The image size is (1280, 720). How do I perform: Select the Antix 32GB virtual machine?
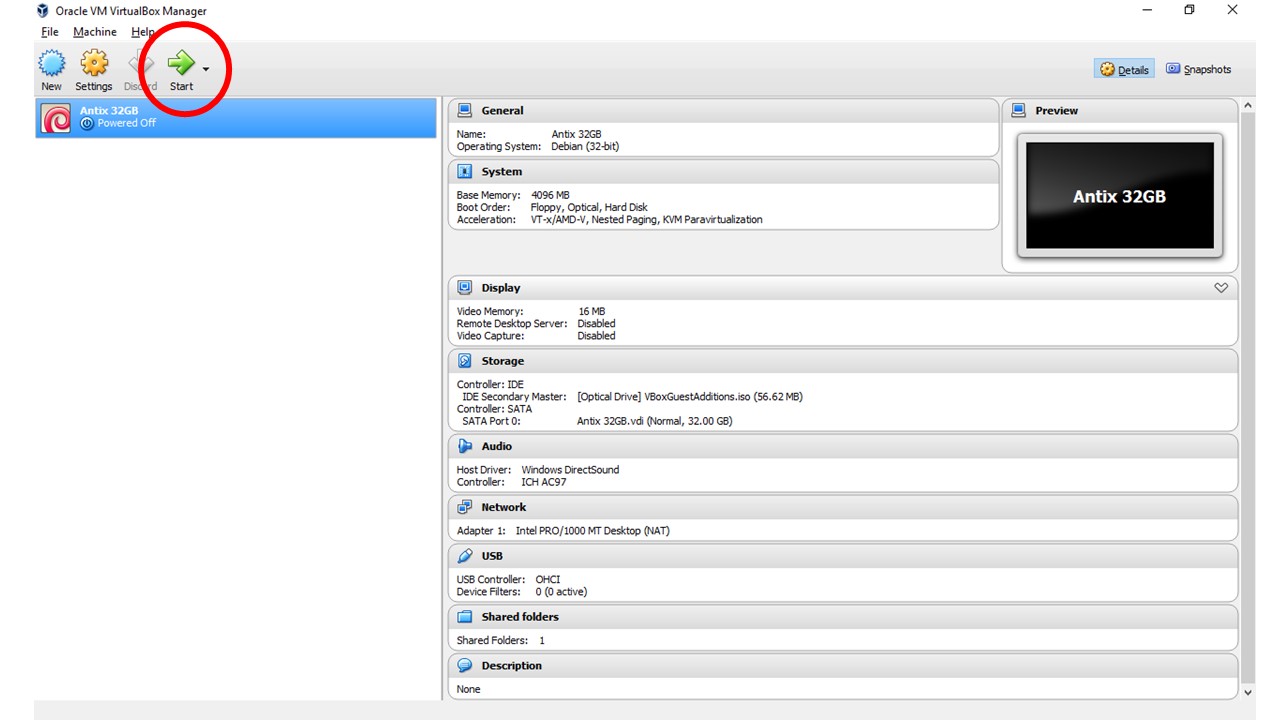(236, 118)
